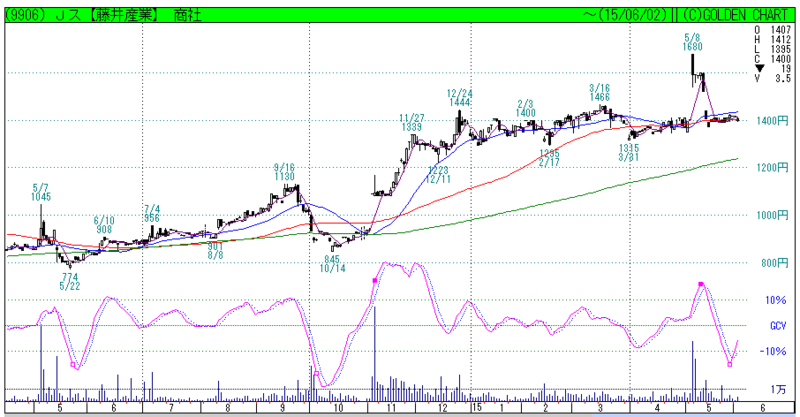Click the (C)GOLDEN CHART credit
The width and height of the screenshot is (800, 417).
point(735,15)
